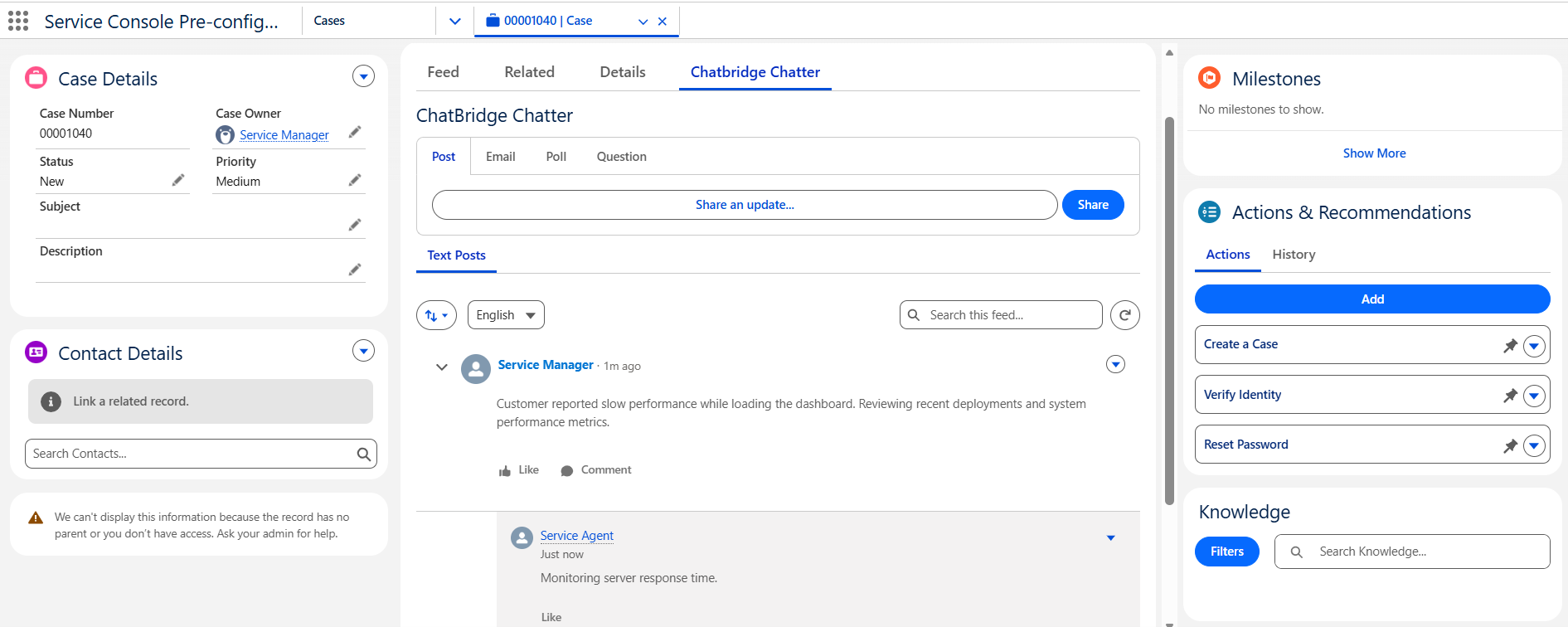
Task: Click the Search Contacts magnifier icon
Action: tap(363, 454)
